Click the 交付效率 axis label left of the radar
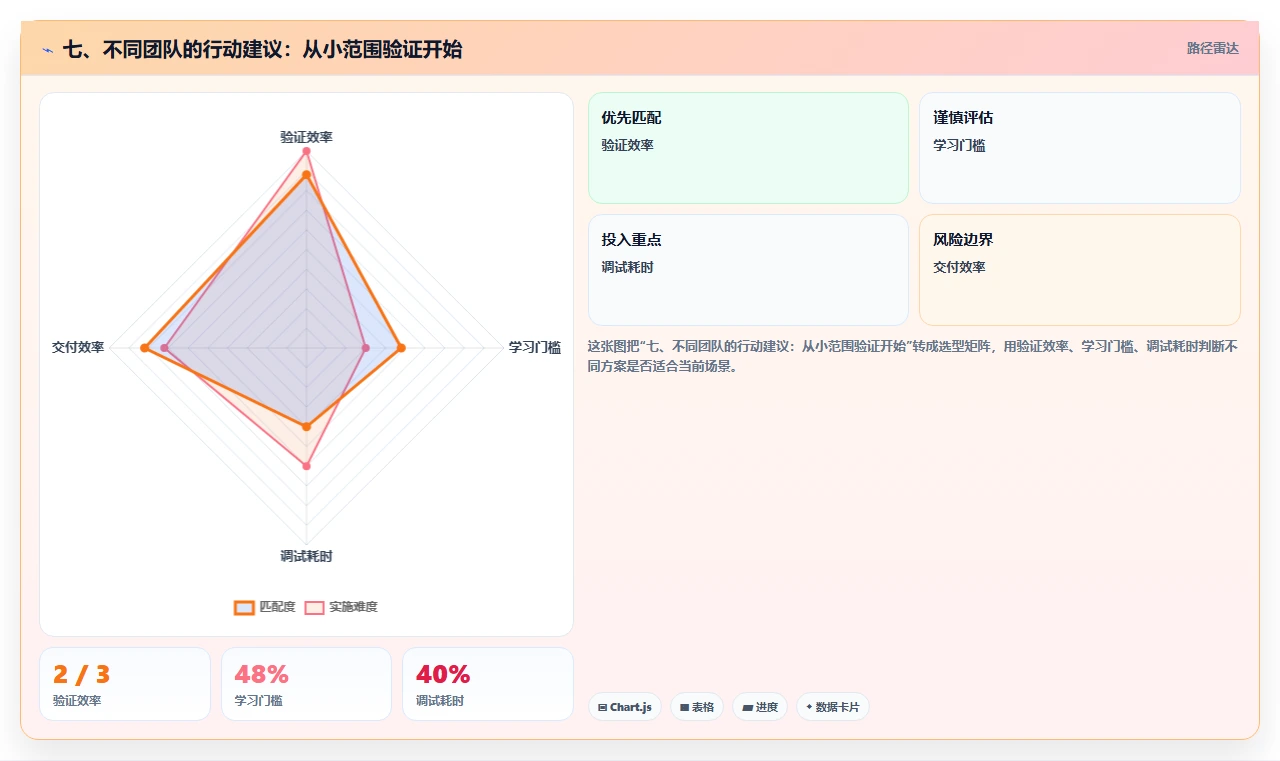 pos(78,348)
